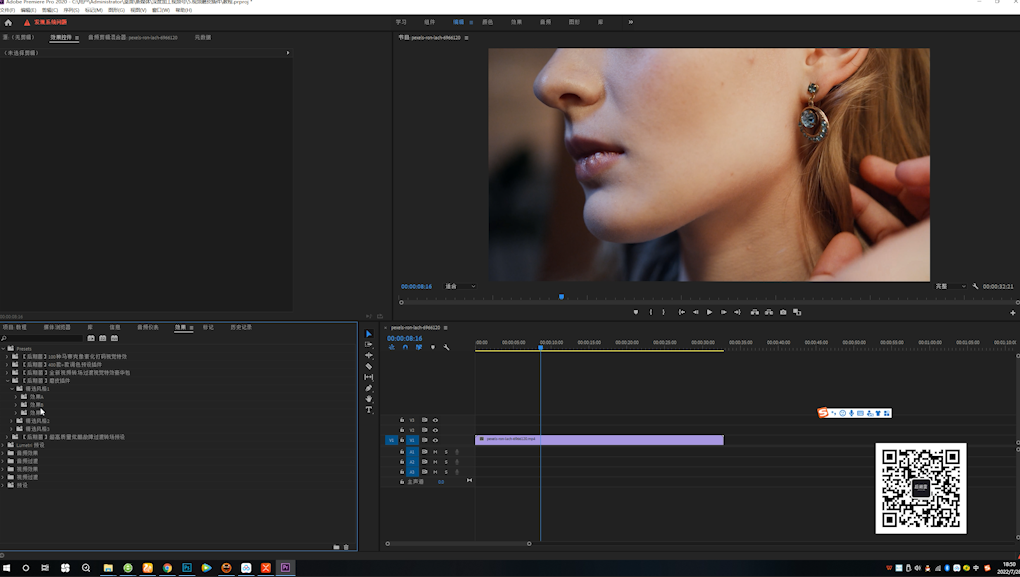Select the Type tool
The width and height of the screenshot is (1020, 577).
(368, 410)
